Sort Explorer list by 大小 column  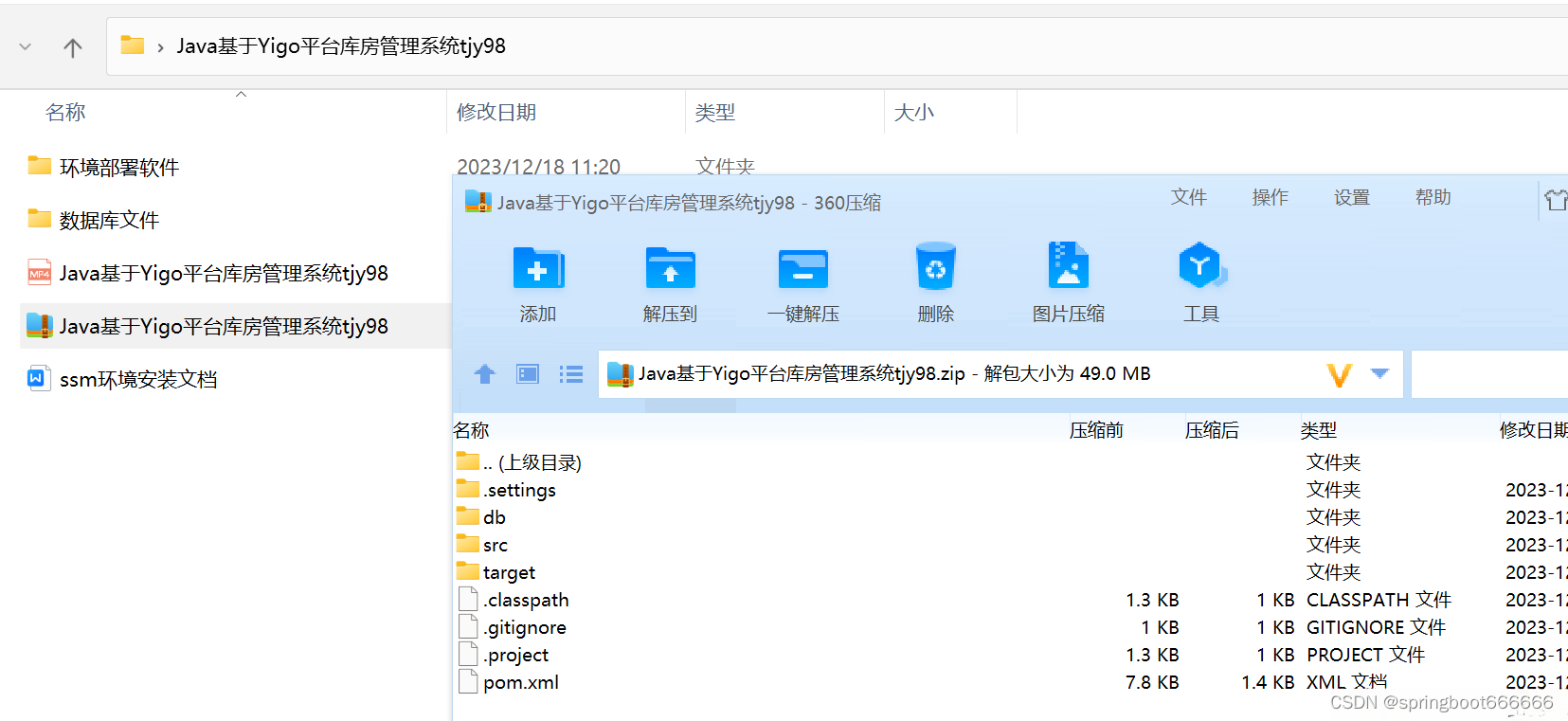[x=914, y=112]
